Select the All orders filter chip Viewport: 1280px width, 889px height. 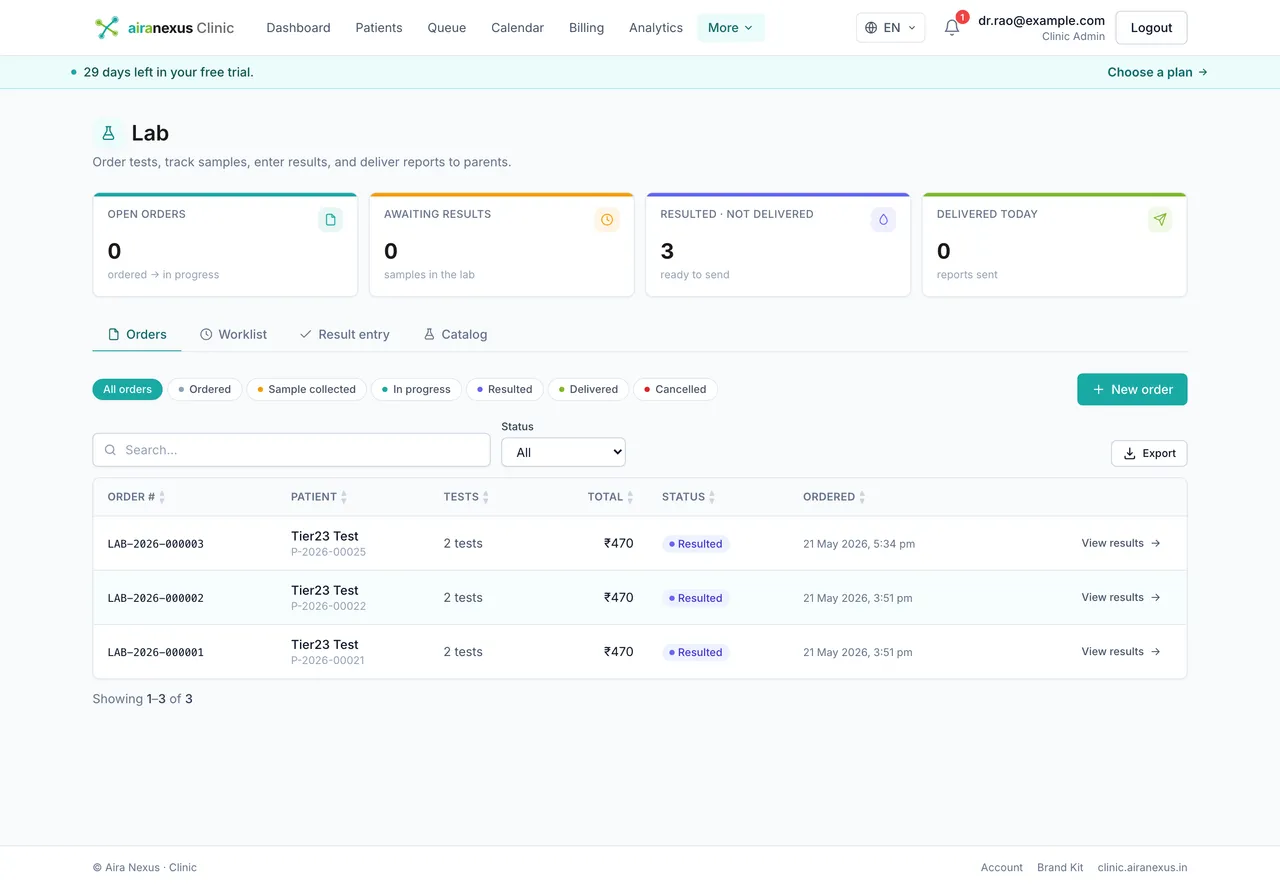point(128,389)
